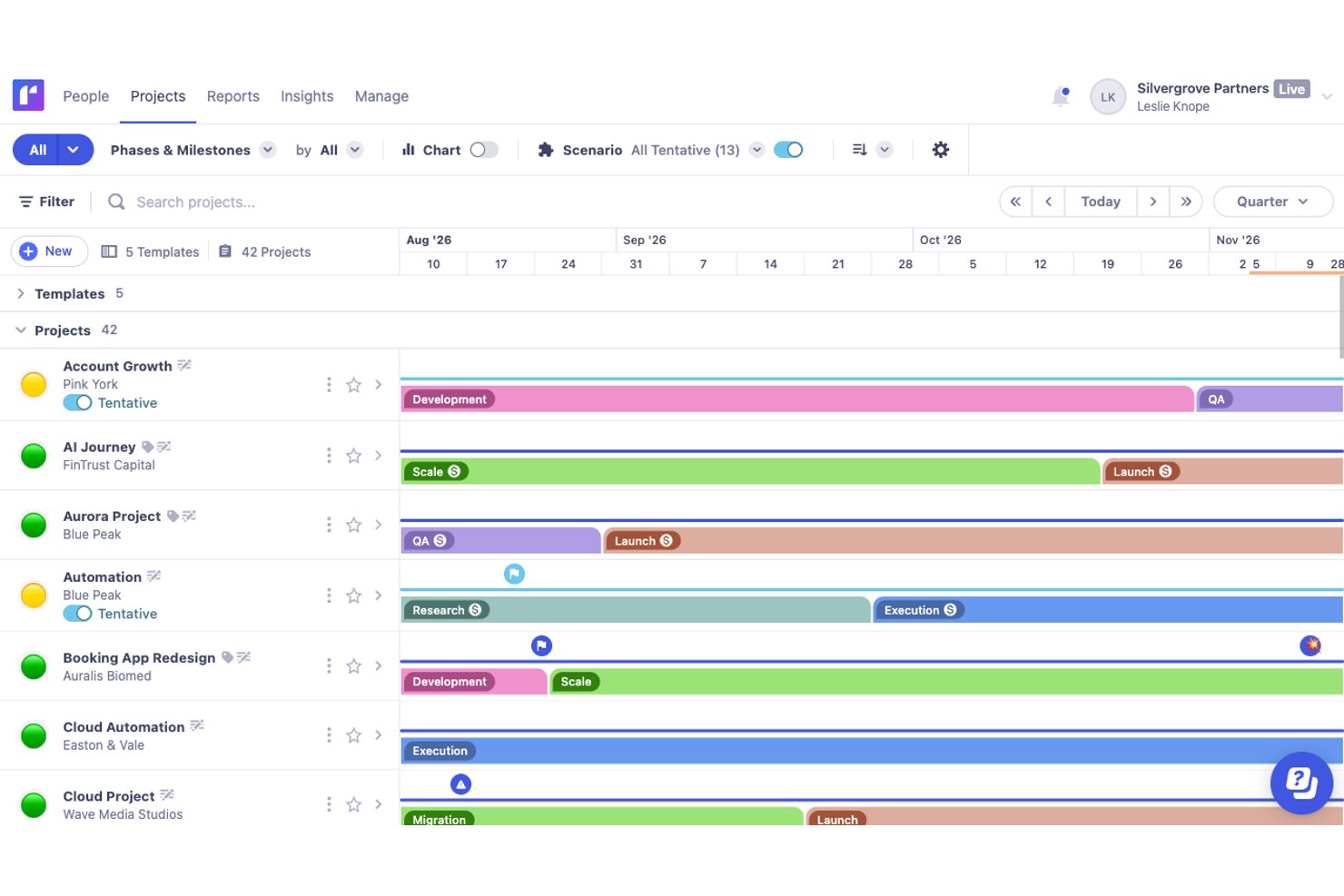
Task: Open the sort dropdown chevron
Action: [x=884, y=150]
